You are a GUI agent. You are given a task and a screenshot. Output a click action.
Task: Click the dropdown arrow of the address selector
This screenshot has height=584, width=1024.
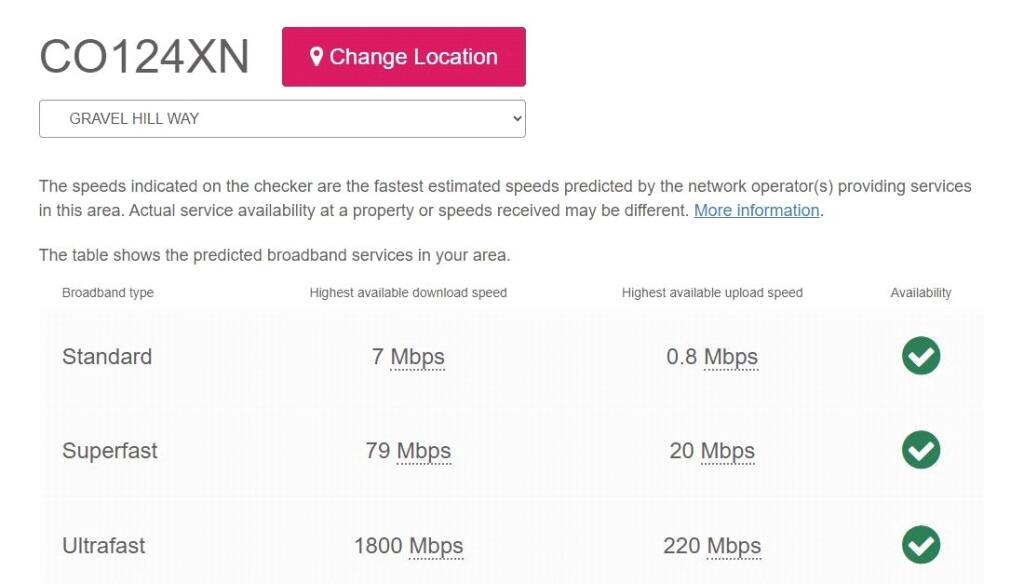click(516, 119)
